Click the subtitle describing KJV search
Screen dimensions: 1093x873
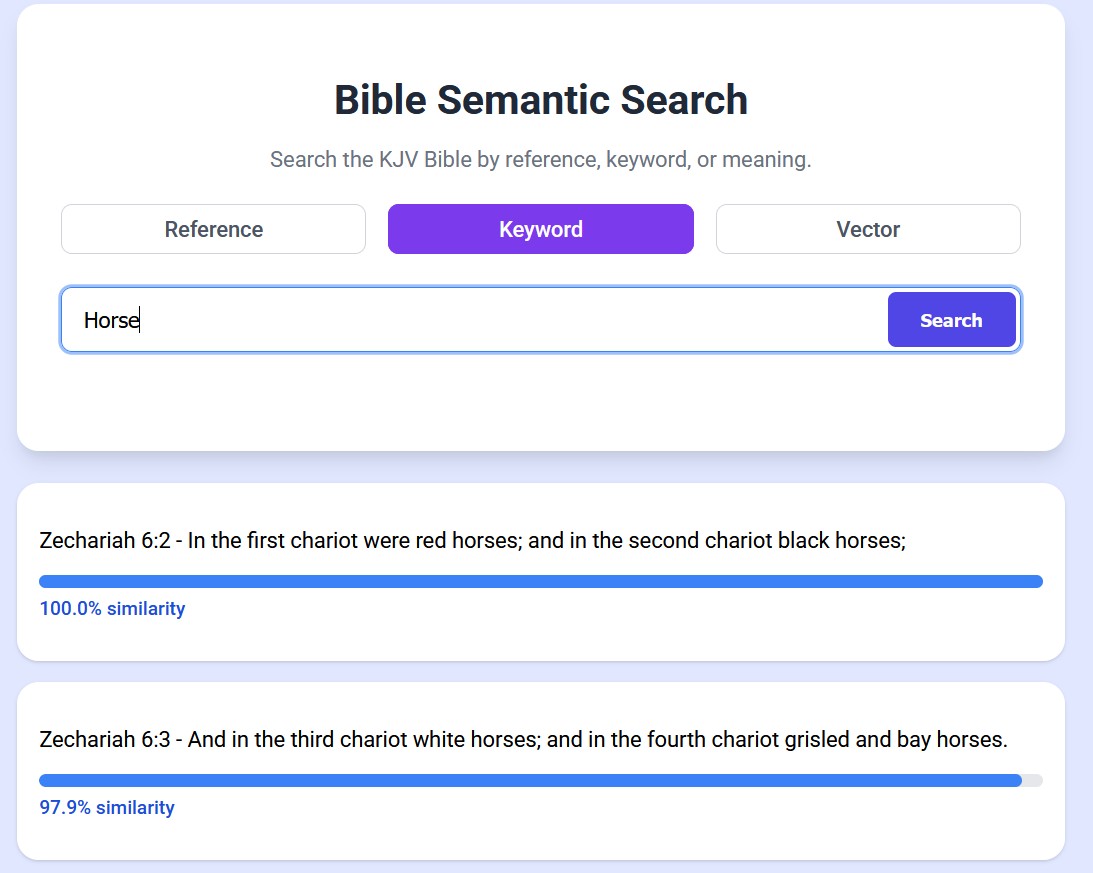click(540, 159)
